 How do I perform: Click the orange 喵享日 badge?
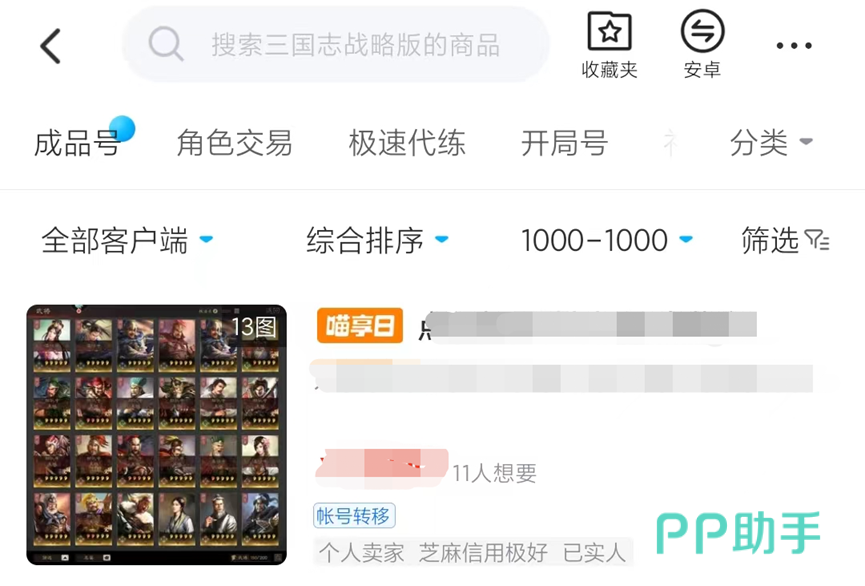pos(360,326)
